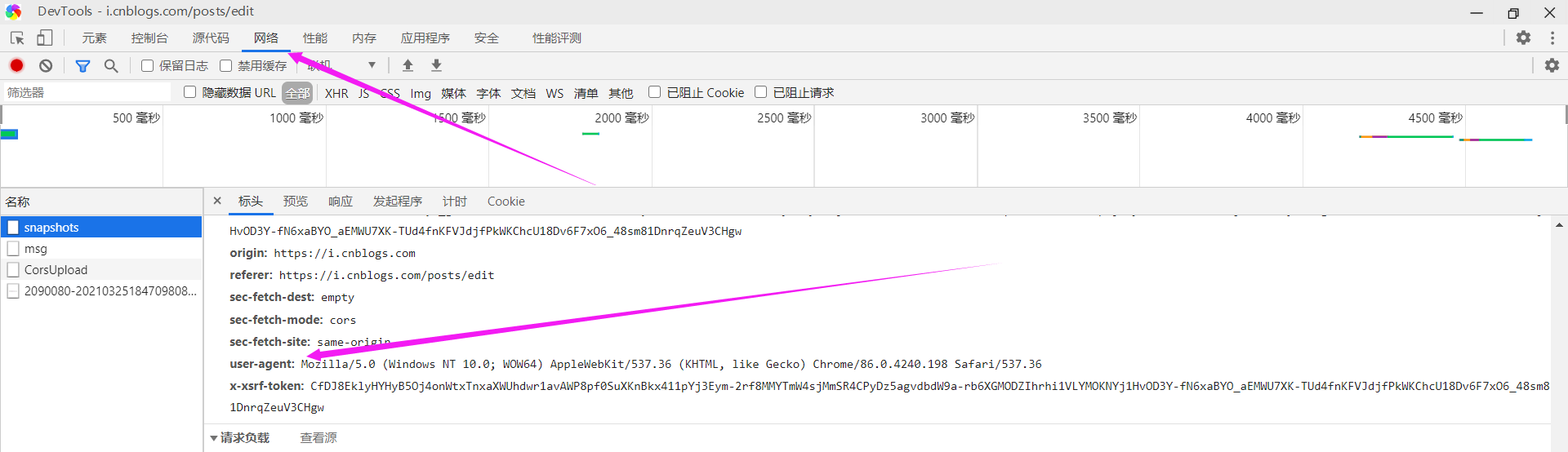The width and height of the screenshot is (1568, 452).
Task: Click the x-xsrf-token header name
Action: pos(266,386)
